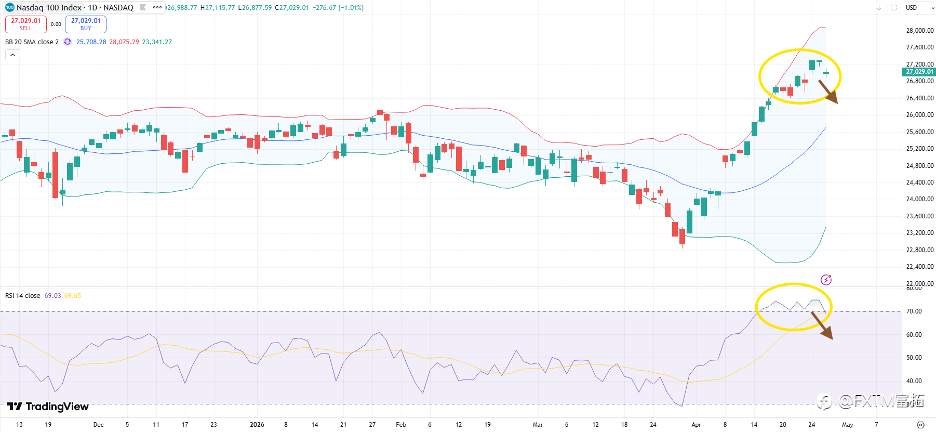Select the RSI 14 close indicator label
This screenshot has height=432, width=936.
pos(23,295)
